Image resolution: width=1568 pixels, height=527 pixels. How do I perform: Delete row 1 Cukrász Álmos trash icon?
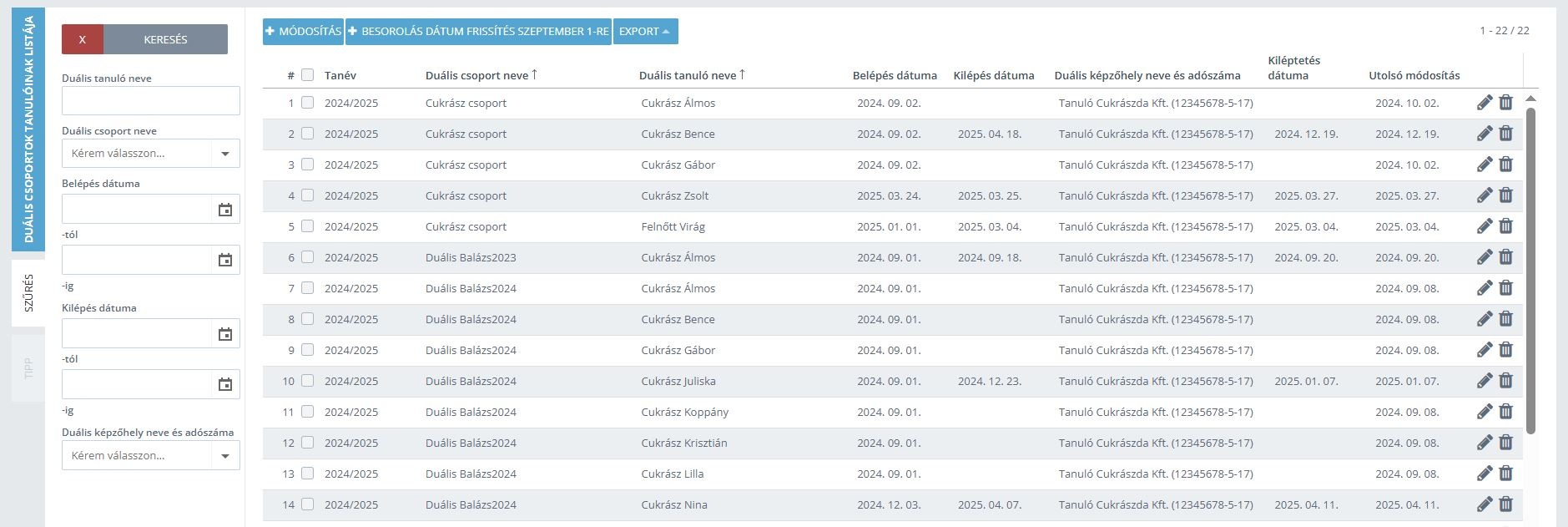(1505, 103)
